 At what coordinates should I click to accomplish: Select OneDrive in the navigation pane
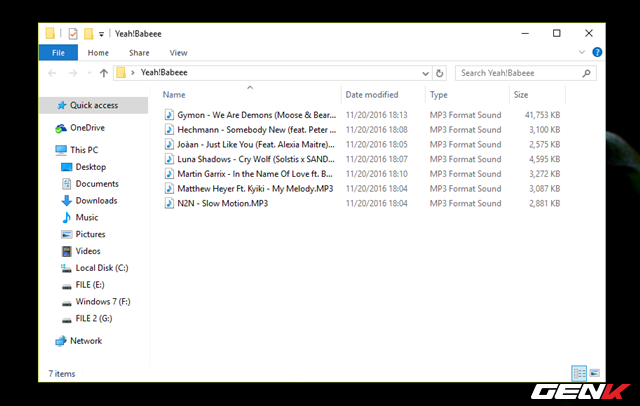click(87, 128)
